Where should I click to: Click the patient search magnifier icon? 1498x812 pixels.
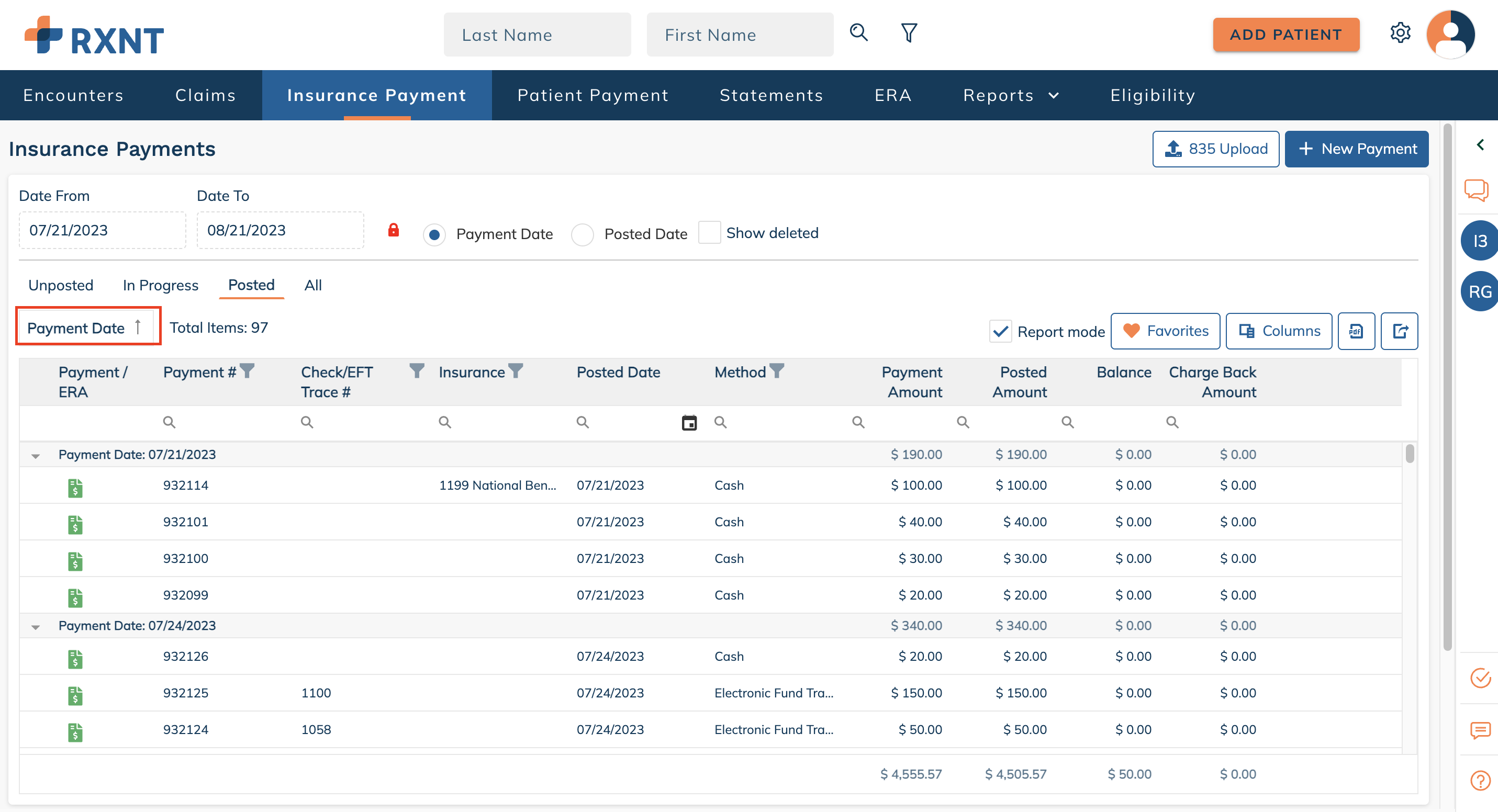(x=859, y=32)
